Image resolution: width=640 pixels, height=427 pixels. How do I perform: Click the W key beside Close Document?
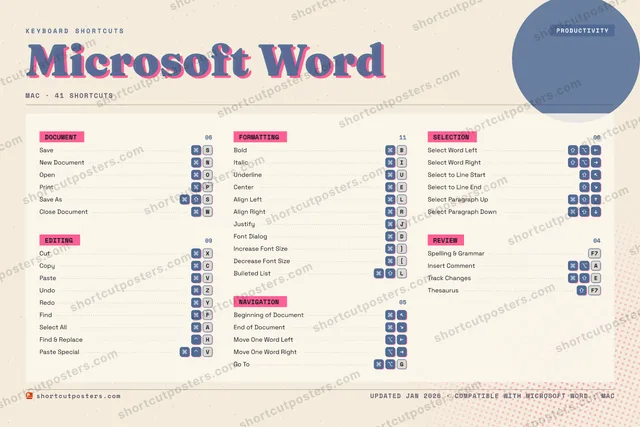(x=208, y=211)
